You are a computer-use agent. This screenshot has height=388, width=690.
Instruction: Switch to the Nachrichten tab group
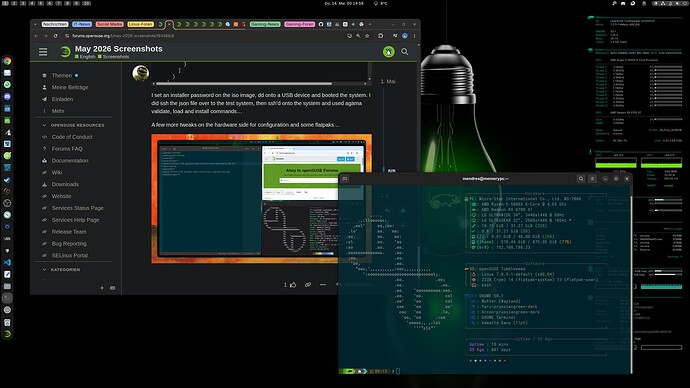coord(55,24)
